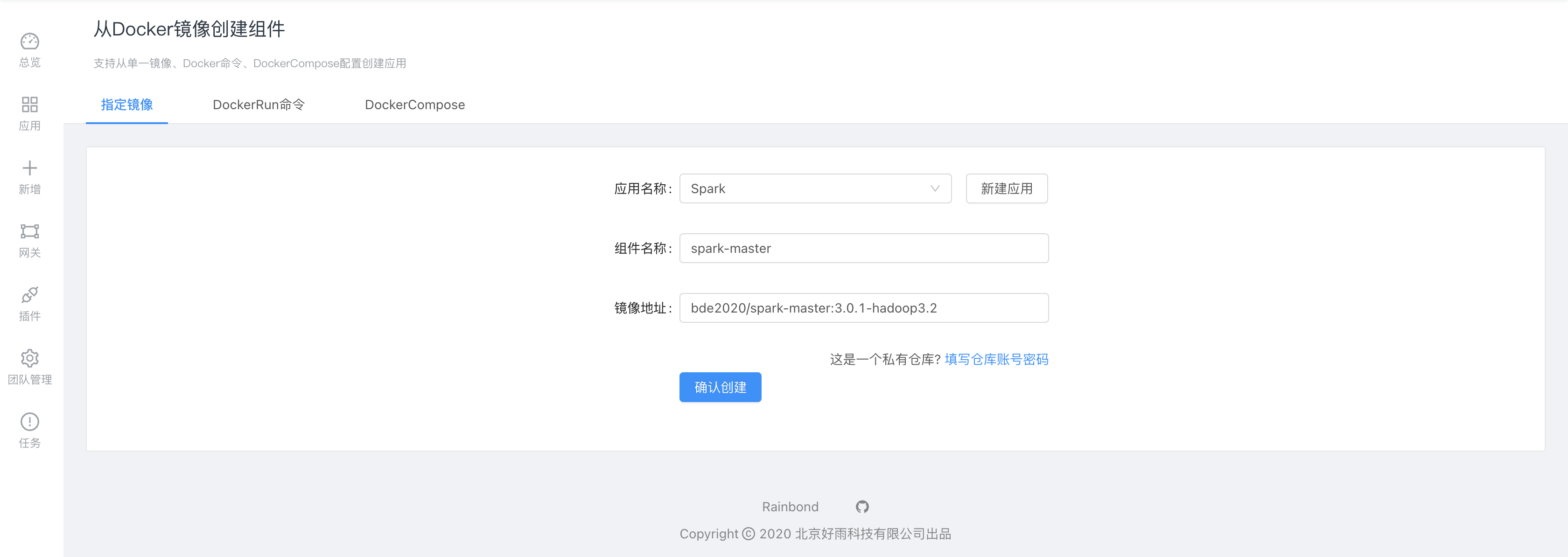The image size is (1568, 557).
Task: Click the 镜像地址 input field
Action: click(x=862, y=308)
